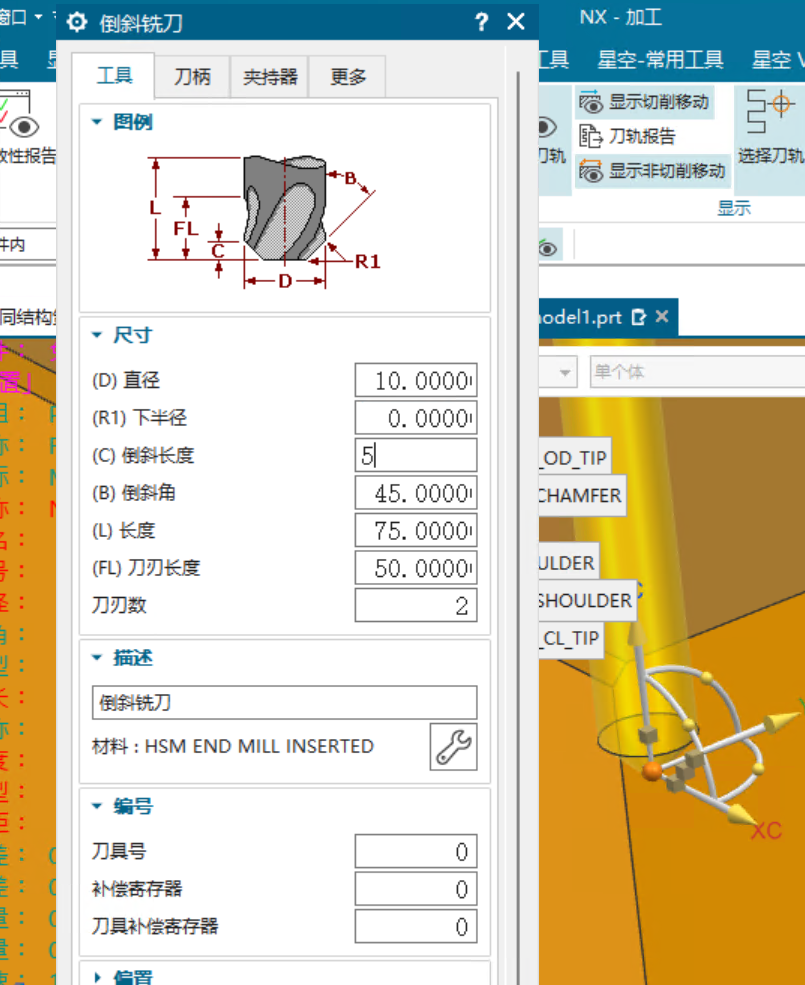Click the help question mark on the tool dialog

481,21
